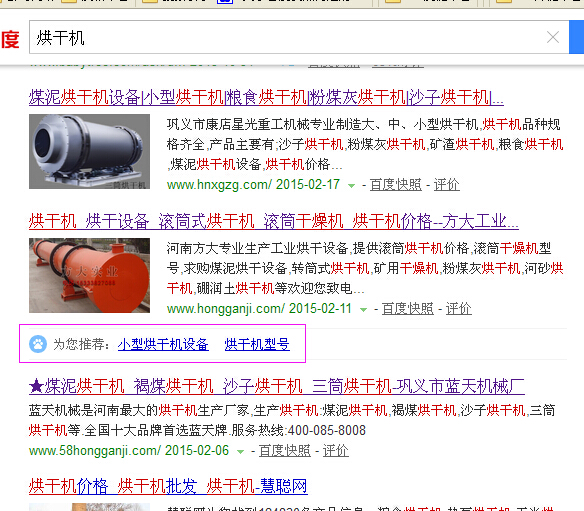Expand dropdown arrow next to hongganji.com date
584x511 pixels.
[x=364, y=309]
